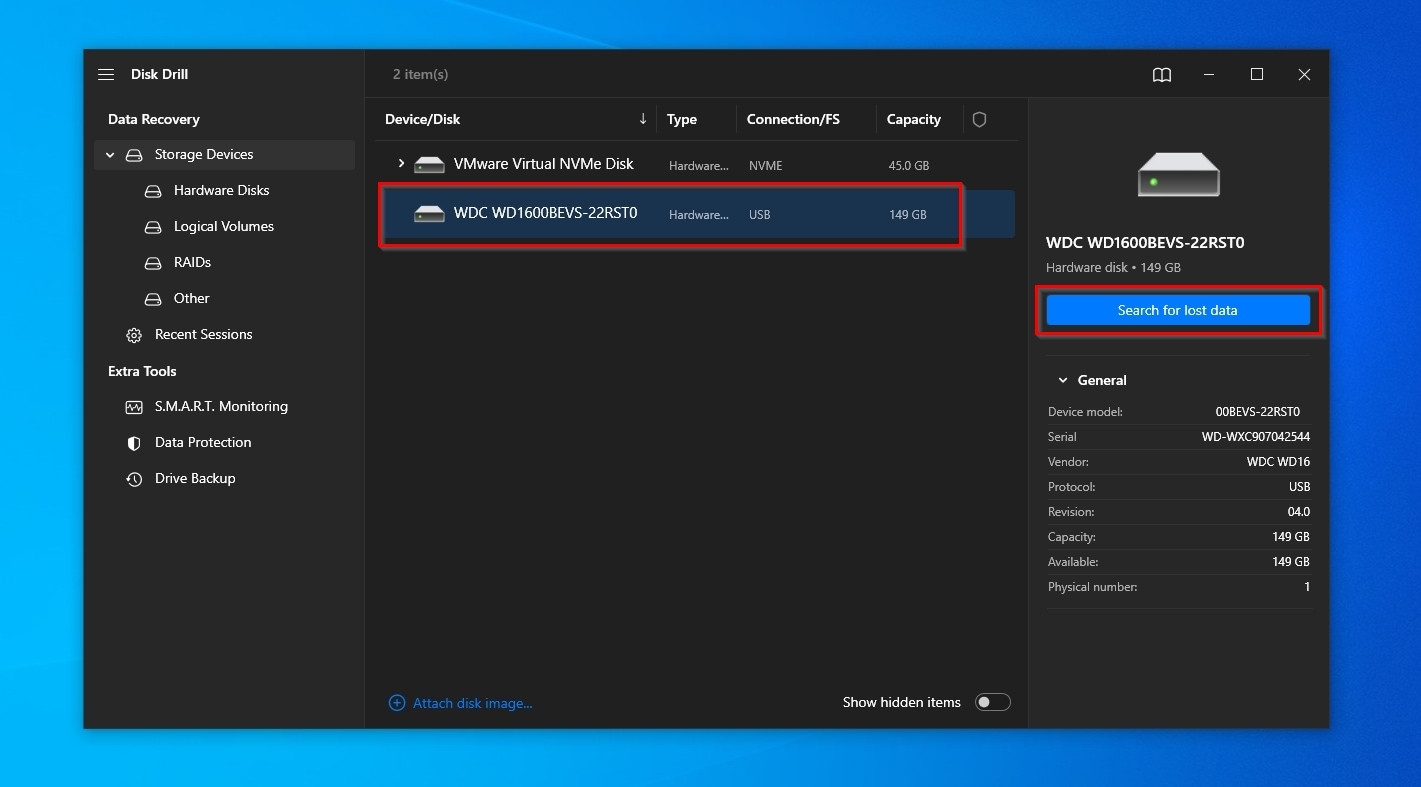Select the VMware Virtual NVMe Disk name

point(544,163)
